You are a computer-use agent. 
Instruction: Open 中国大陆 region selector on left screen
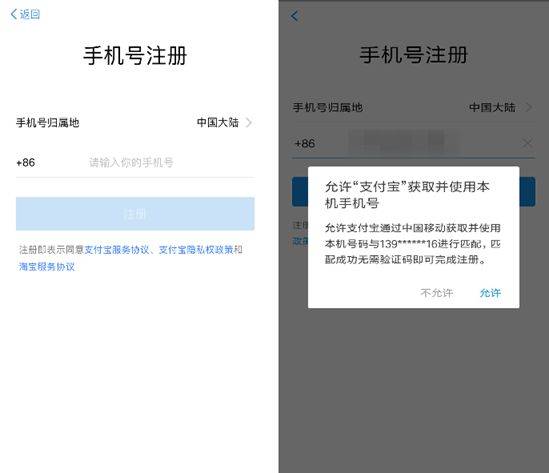click(x=224, y=123)
